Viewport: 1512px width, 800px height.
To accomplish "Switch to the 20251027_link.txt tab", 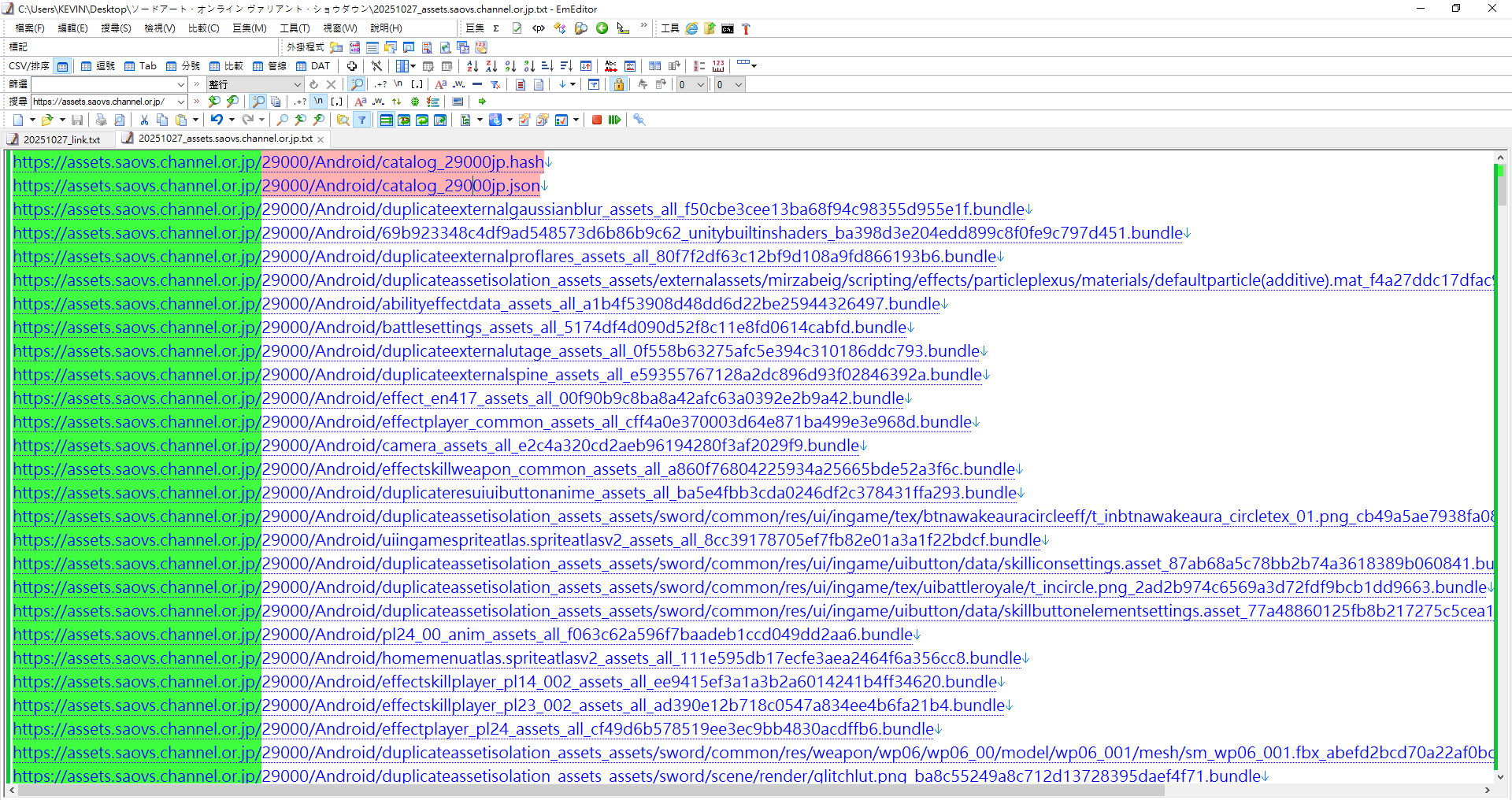I will point(61,139).
